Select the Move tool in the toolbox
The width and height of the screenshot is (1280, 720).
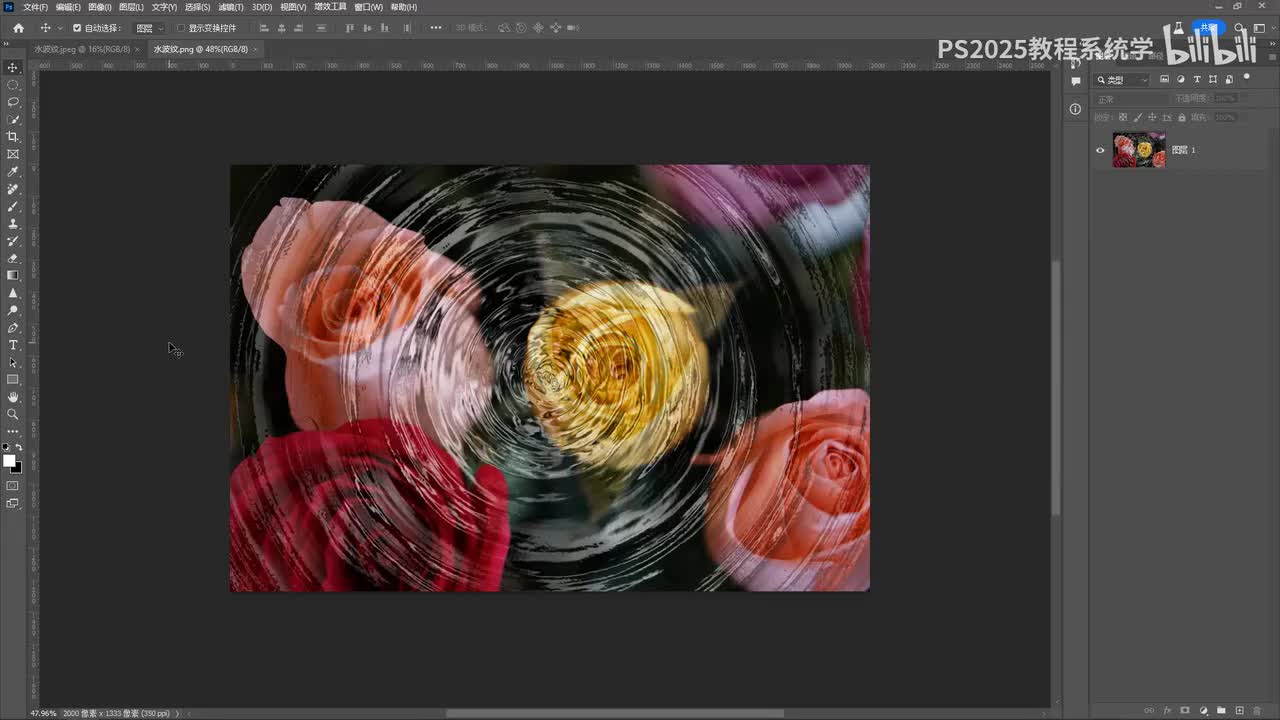pyautogui.click(x=13, y=67)
